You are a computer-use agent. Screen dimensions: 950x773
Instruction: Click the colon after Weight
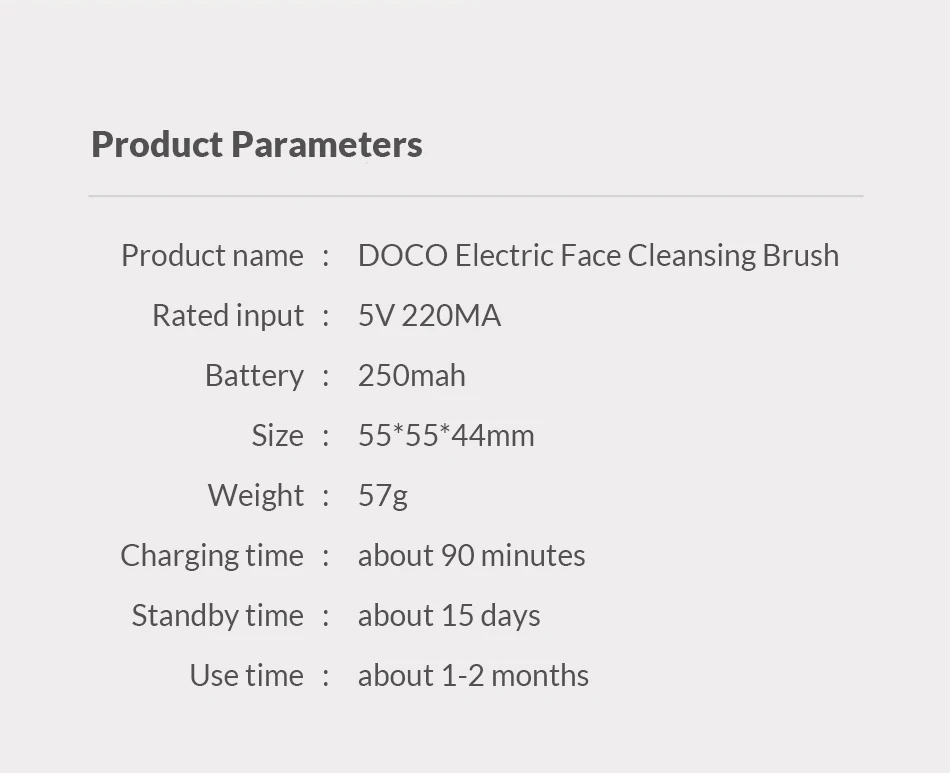(326, 497)
